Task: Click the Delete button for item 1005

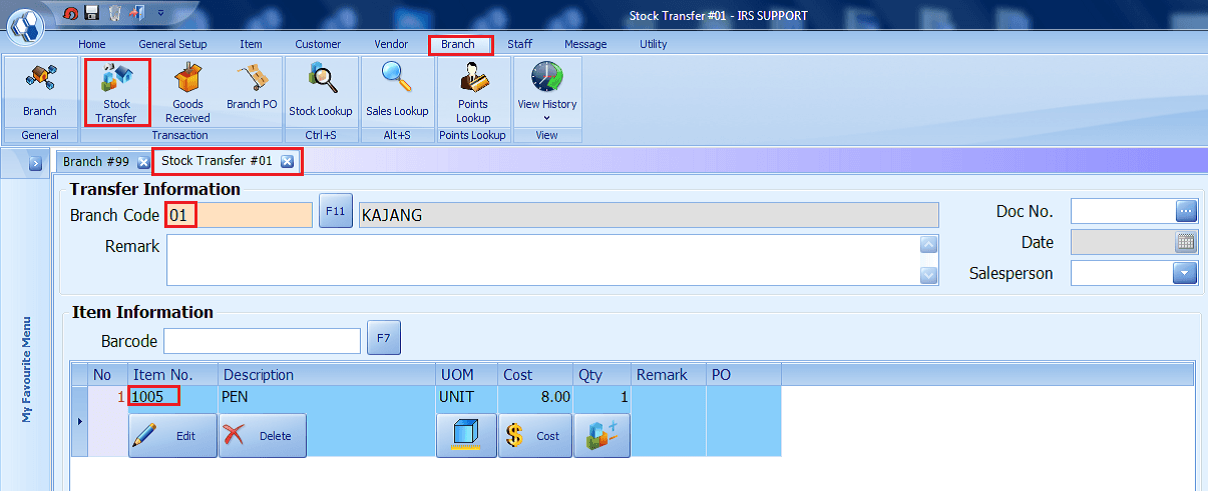Action: point(263,435)
